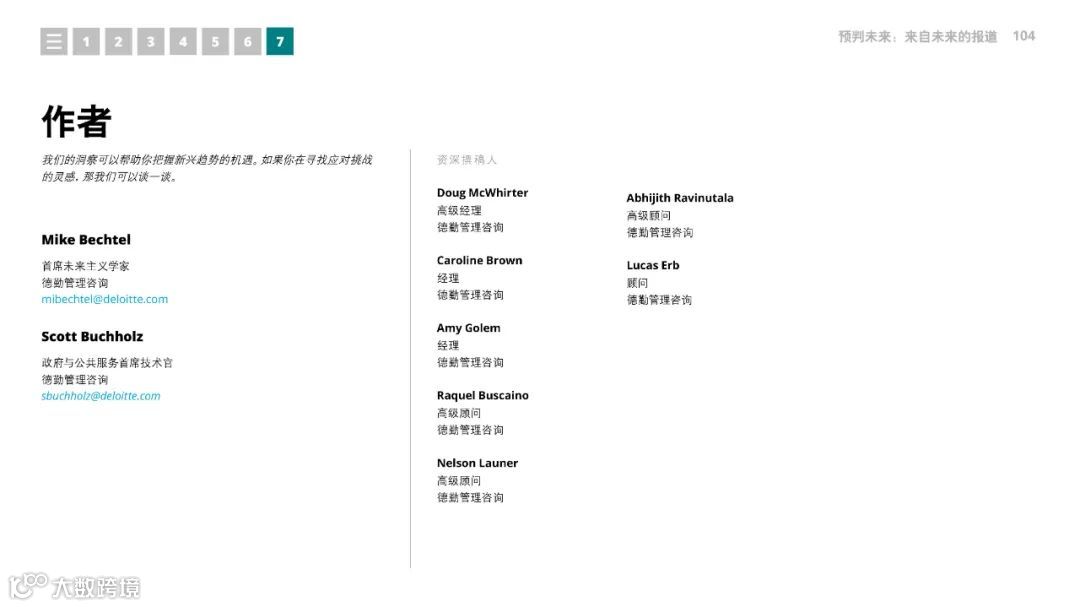Click the name Amy Golem
The width and height of the screenshot is (1080, 607).
click(x=468, y=328)
